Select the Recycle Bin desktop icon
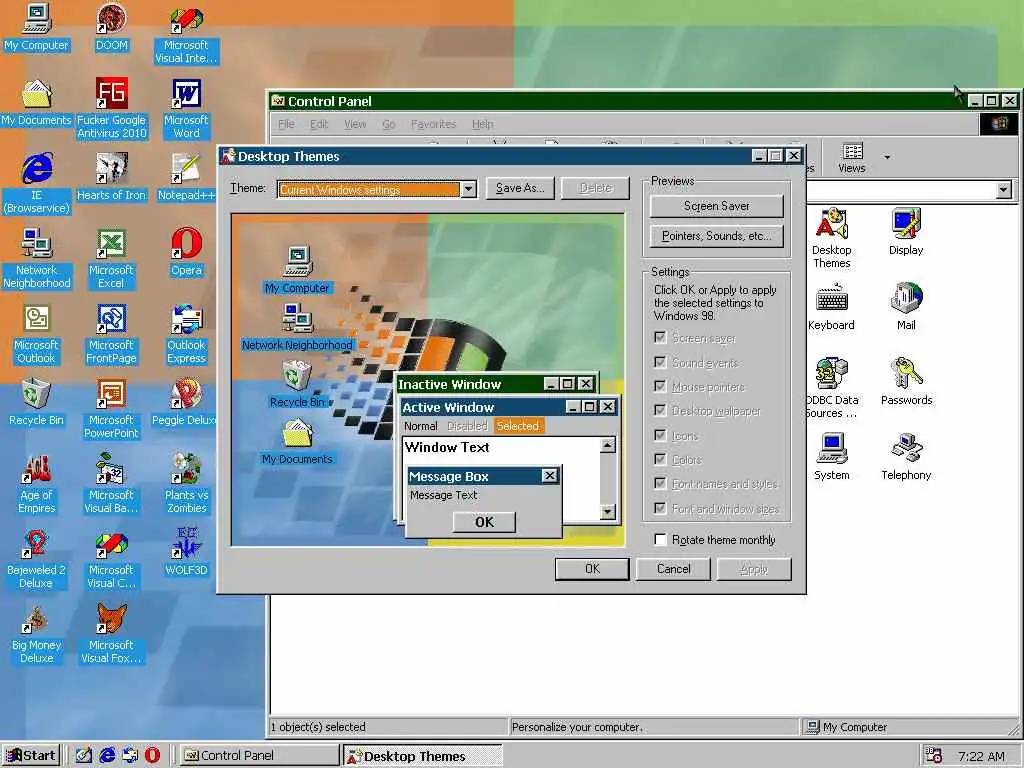Image resolution: width=1024 pixels, height=768 pixels. [x=37, y=402]
